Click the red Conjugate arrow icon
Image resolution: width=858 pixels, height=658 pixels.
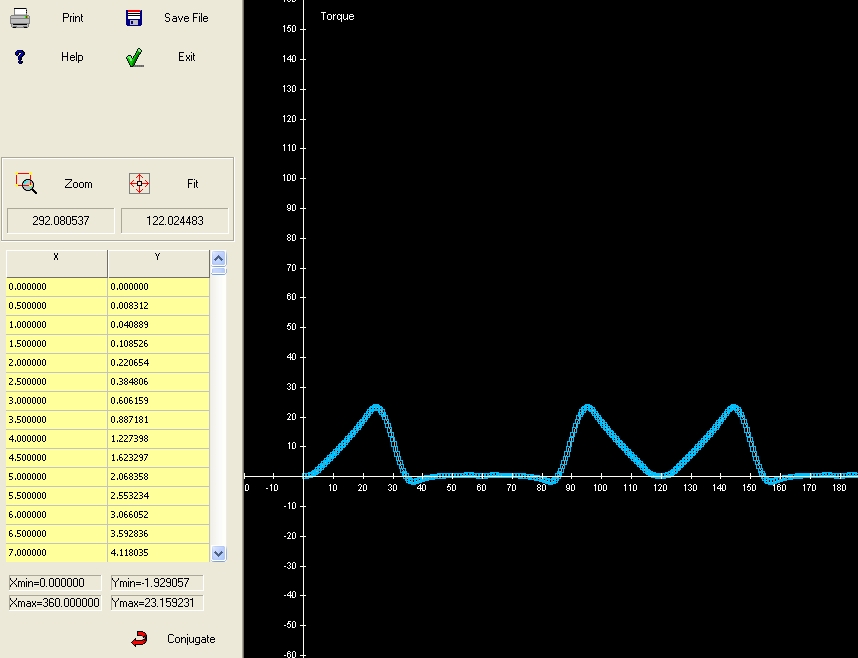pos(140,639)
